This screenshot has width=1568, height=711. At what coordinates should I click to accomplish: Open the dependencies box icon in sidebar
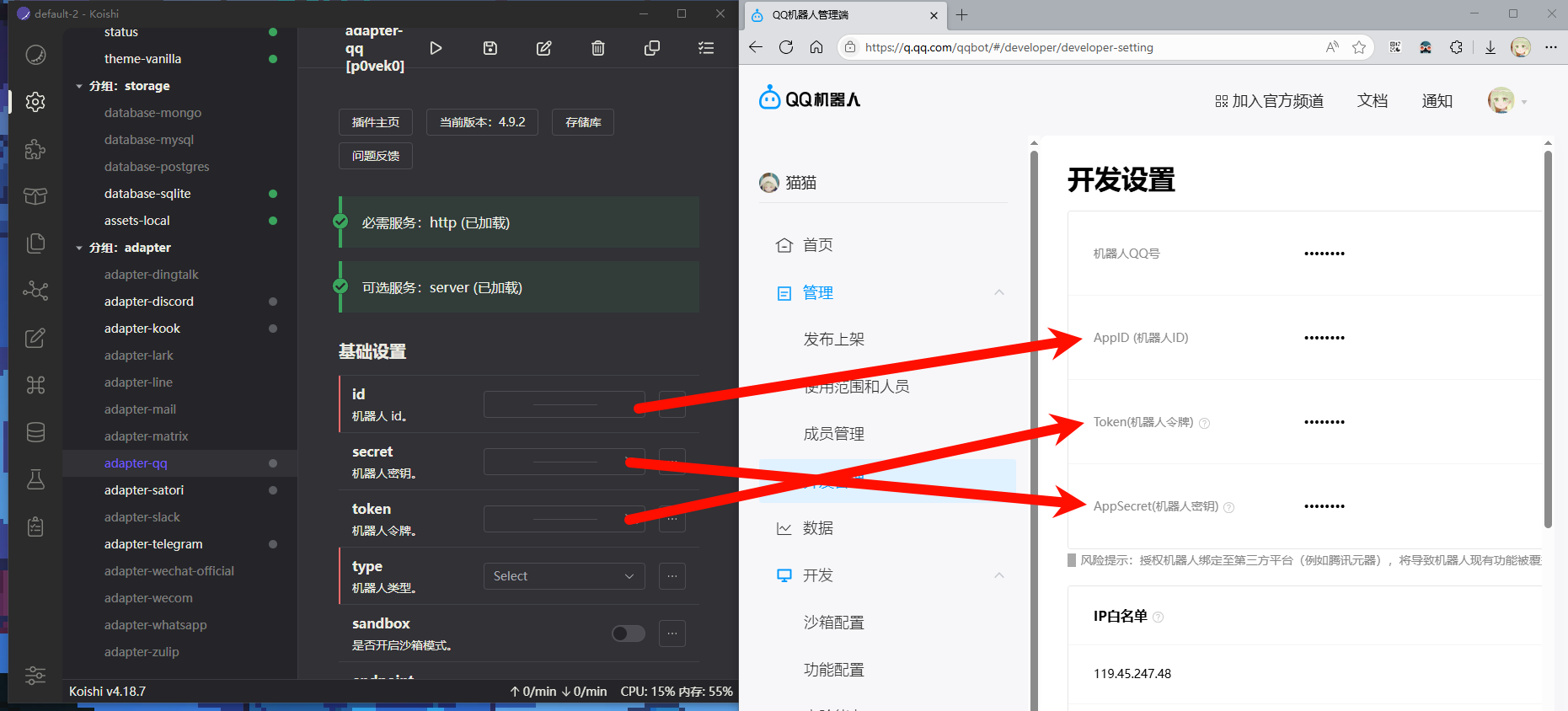[x=35, y=196]
